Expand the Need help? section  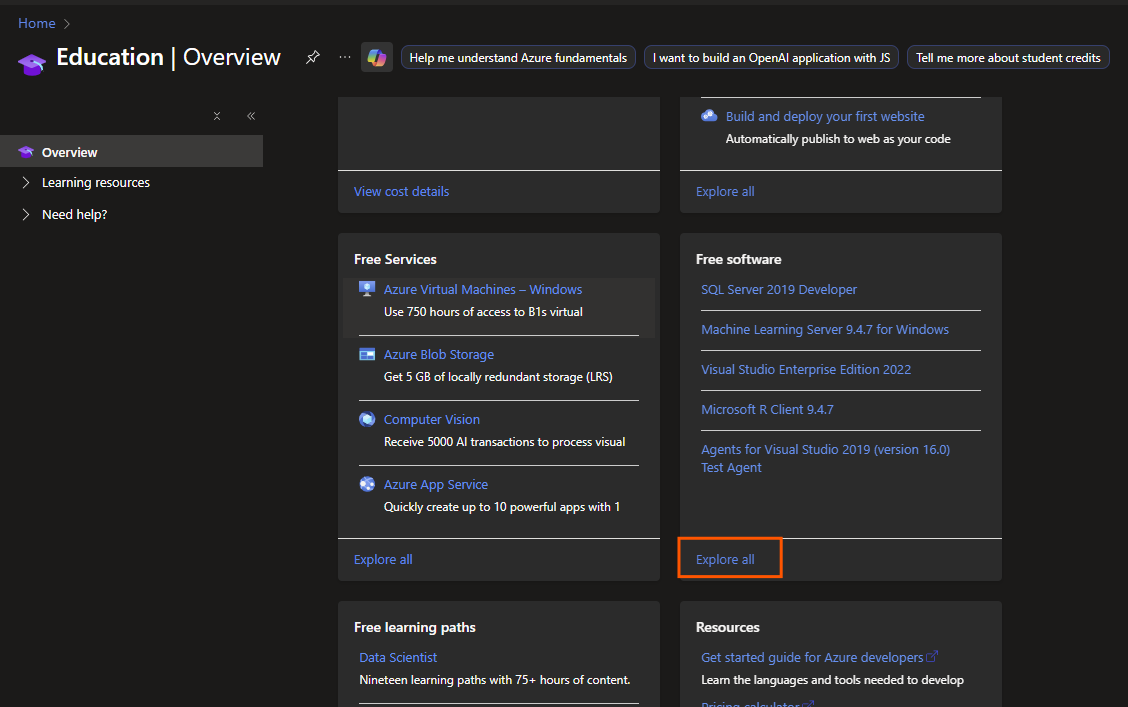click(26, 214)
